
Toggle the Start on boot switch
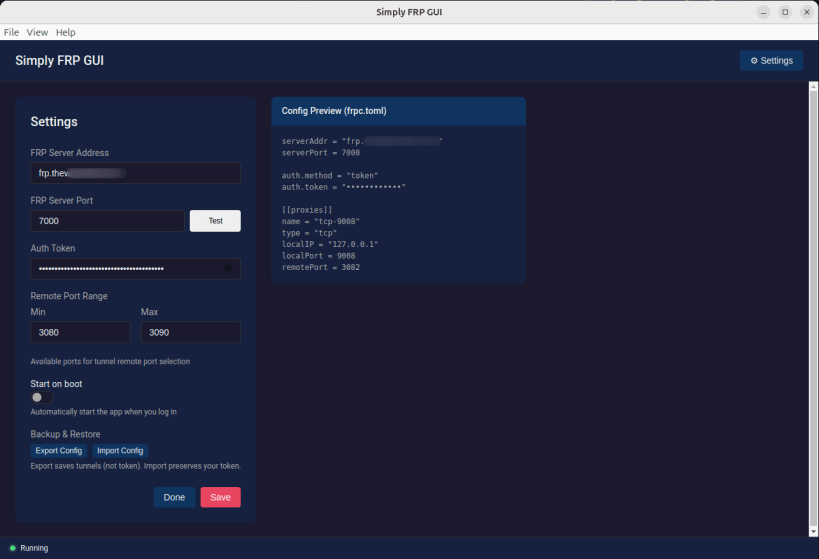pyautogui.click(x=42, y=398)
